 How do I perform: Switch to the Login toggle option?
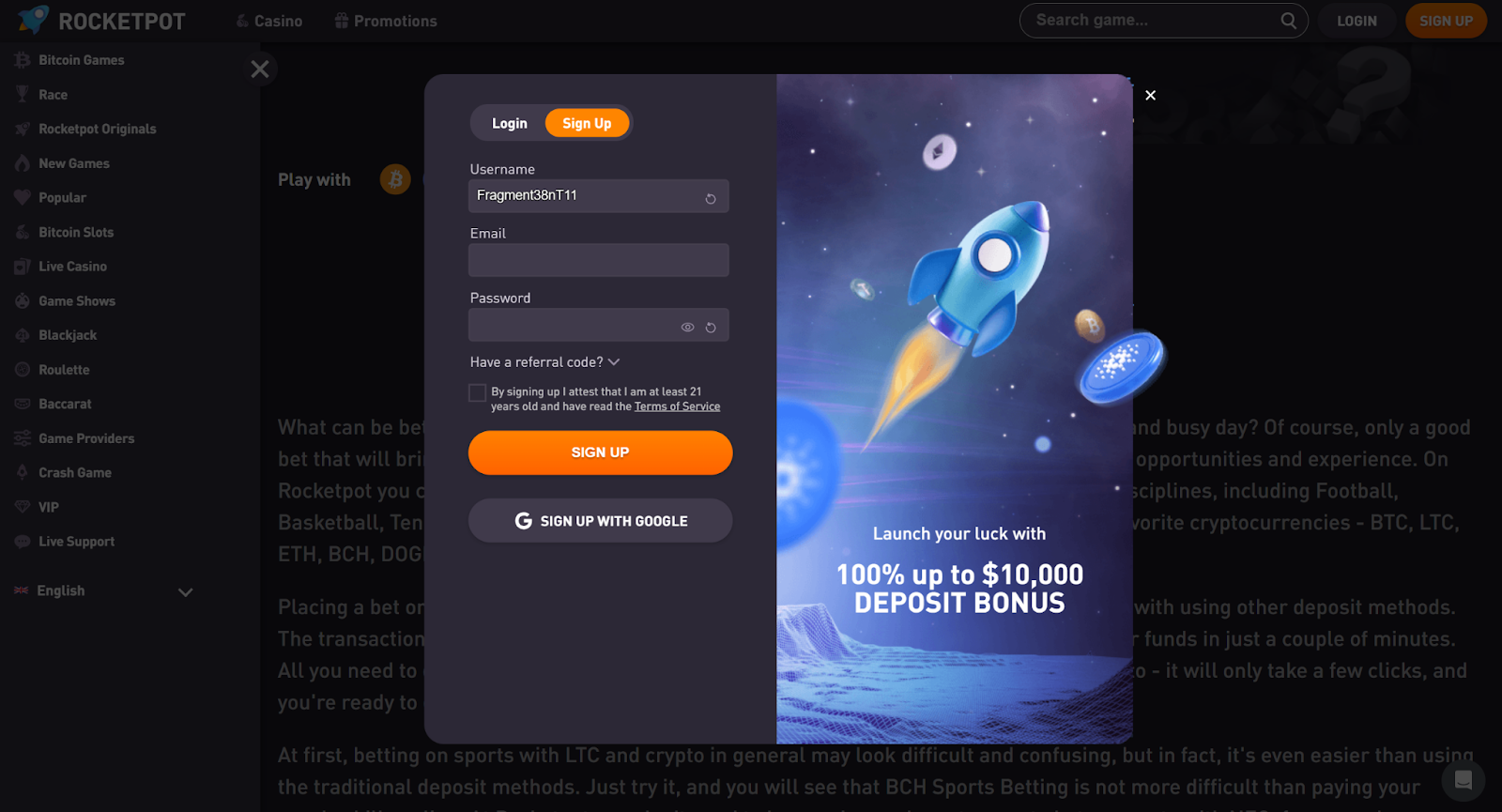click(510, 123)
